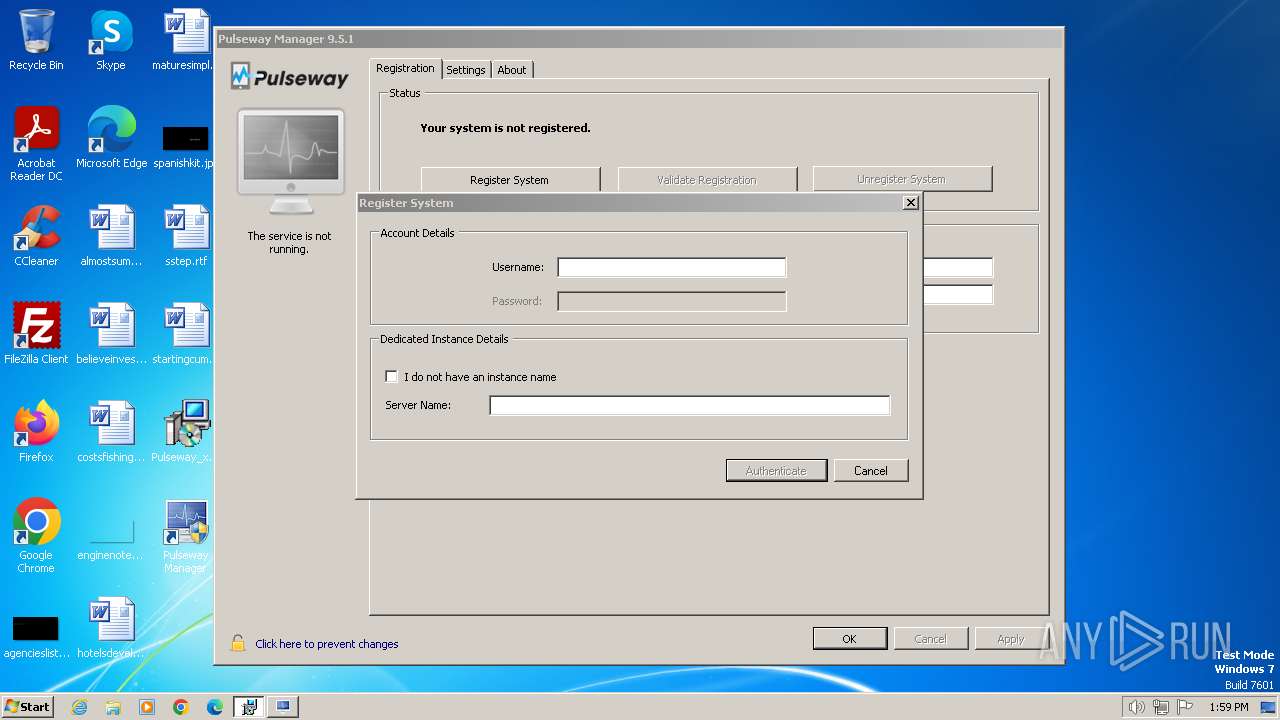Click OK in Pulseway Manager window
This screenshot has height=720, width=1280.
[849, 638]
